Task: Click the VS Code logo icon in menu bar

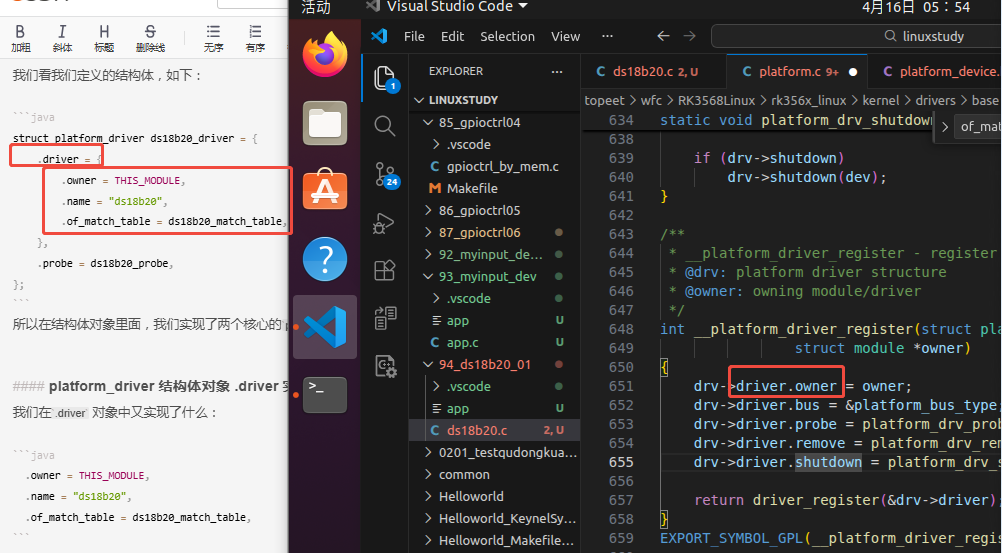Action: tap(380, 36)
